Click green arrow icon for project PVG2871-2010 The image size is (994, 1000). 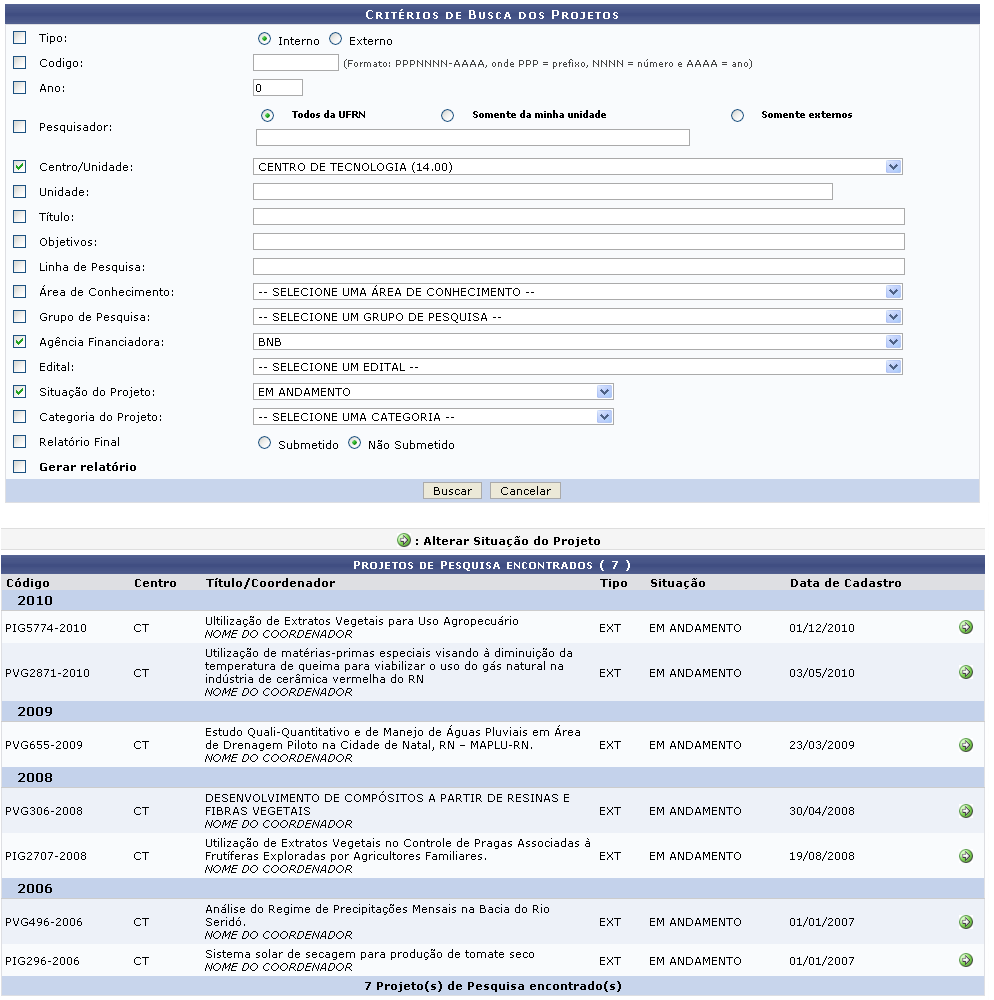(x=965, y=672)
